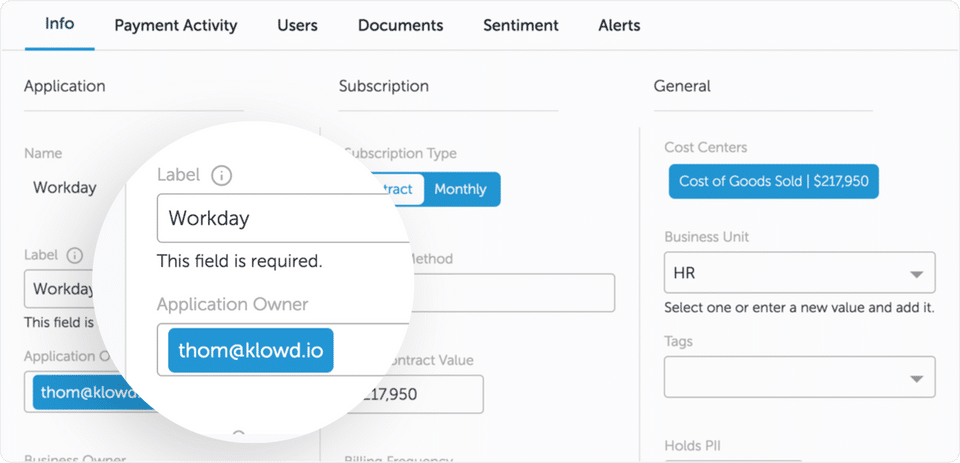This screenshot has width=960, height=463.
Task: Expand the Business Unit dropdown
Action: pyautogui.click(x=916, y=273)
